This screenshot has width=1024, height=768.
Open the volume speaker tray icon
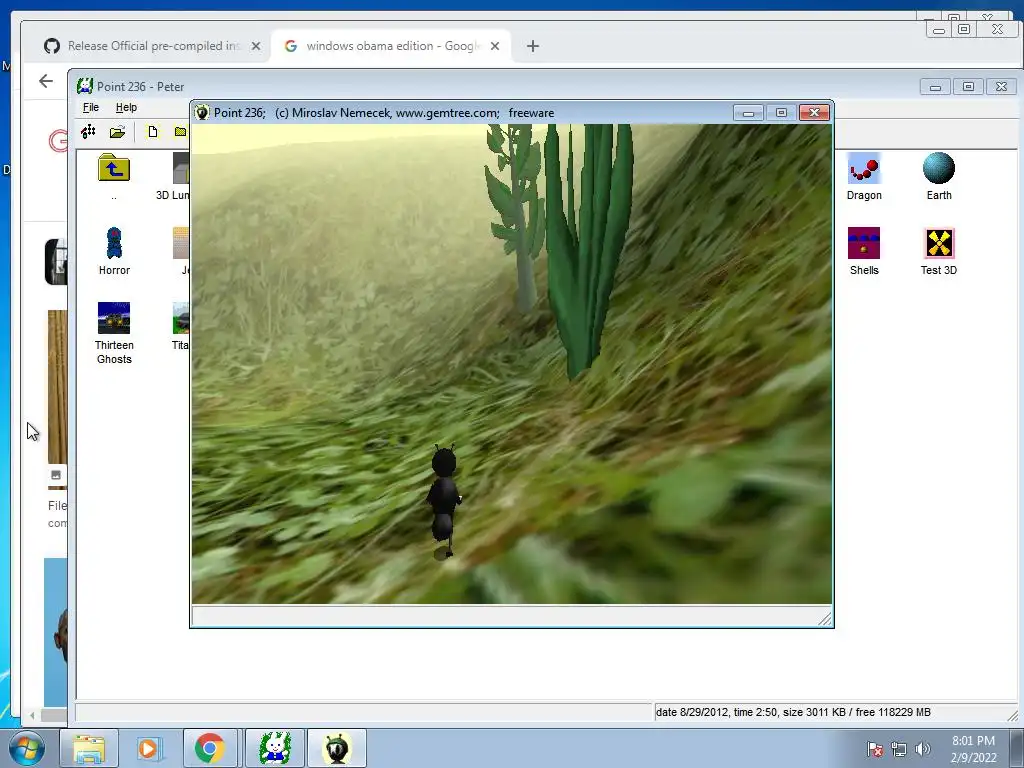pos(923,749)
